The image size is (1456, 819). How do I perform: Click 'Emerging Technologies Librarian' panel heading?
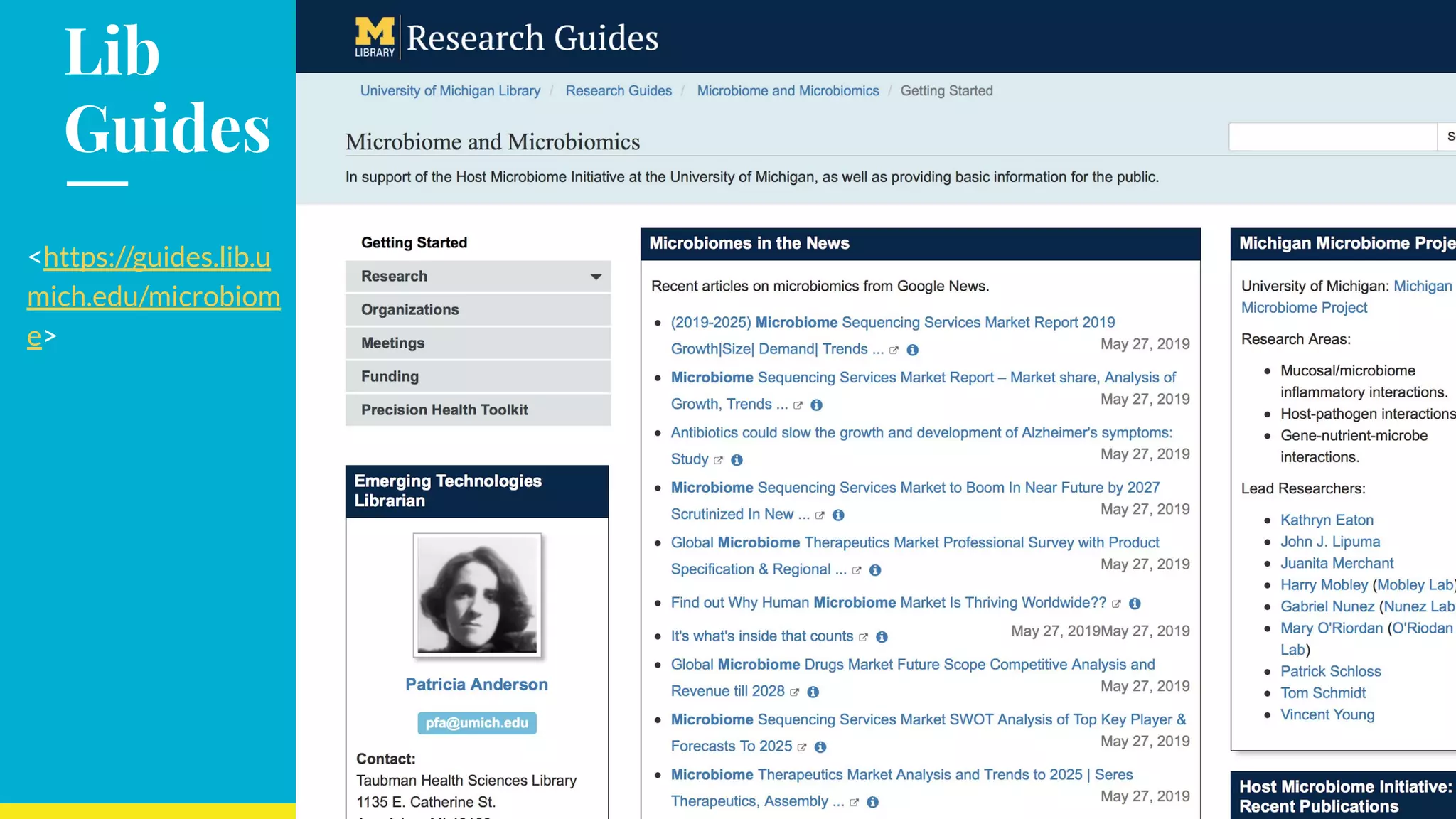tap(448, 491)
